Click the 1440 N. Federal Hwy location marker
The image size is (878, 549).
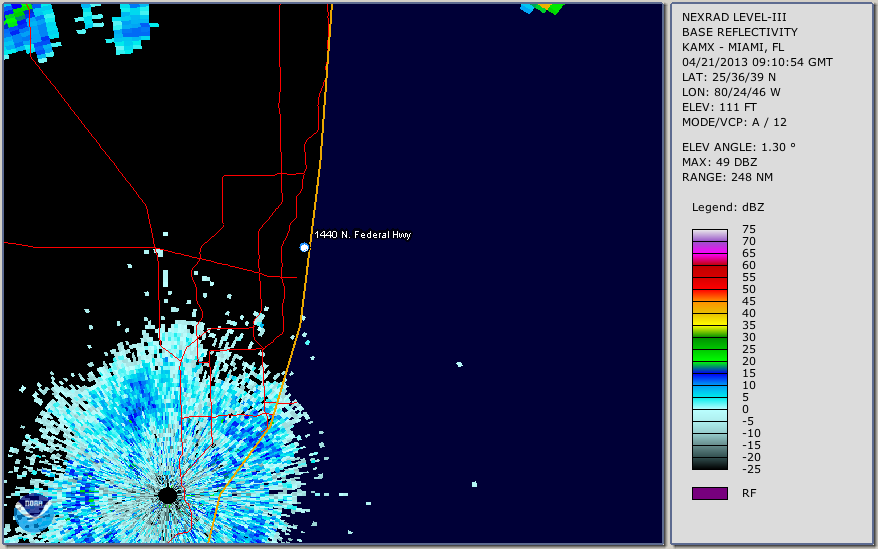coord(304,247)
